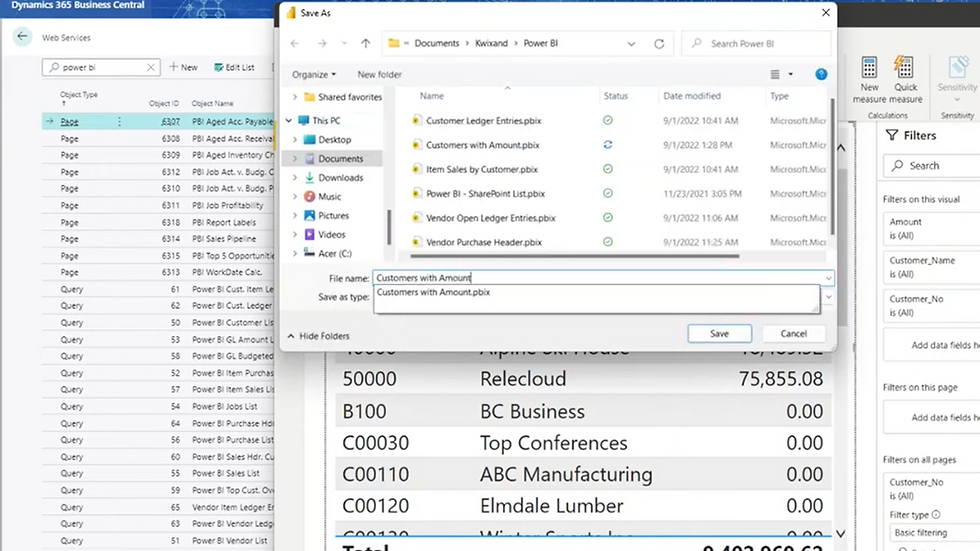Select Item Sales by Customer.pbix file
This screenshot has width=980, height=551.
(481, 169)
